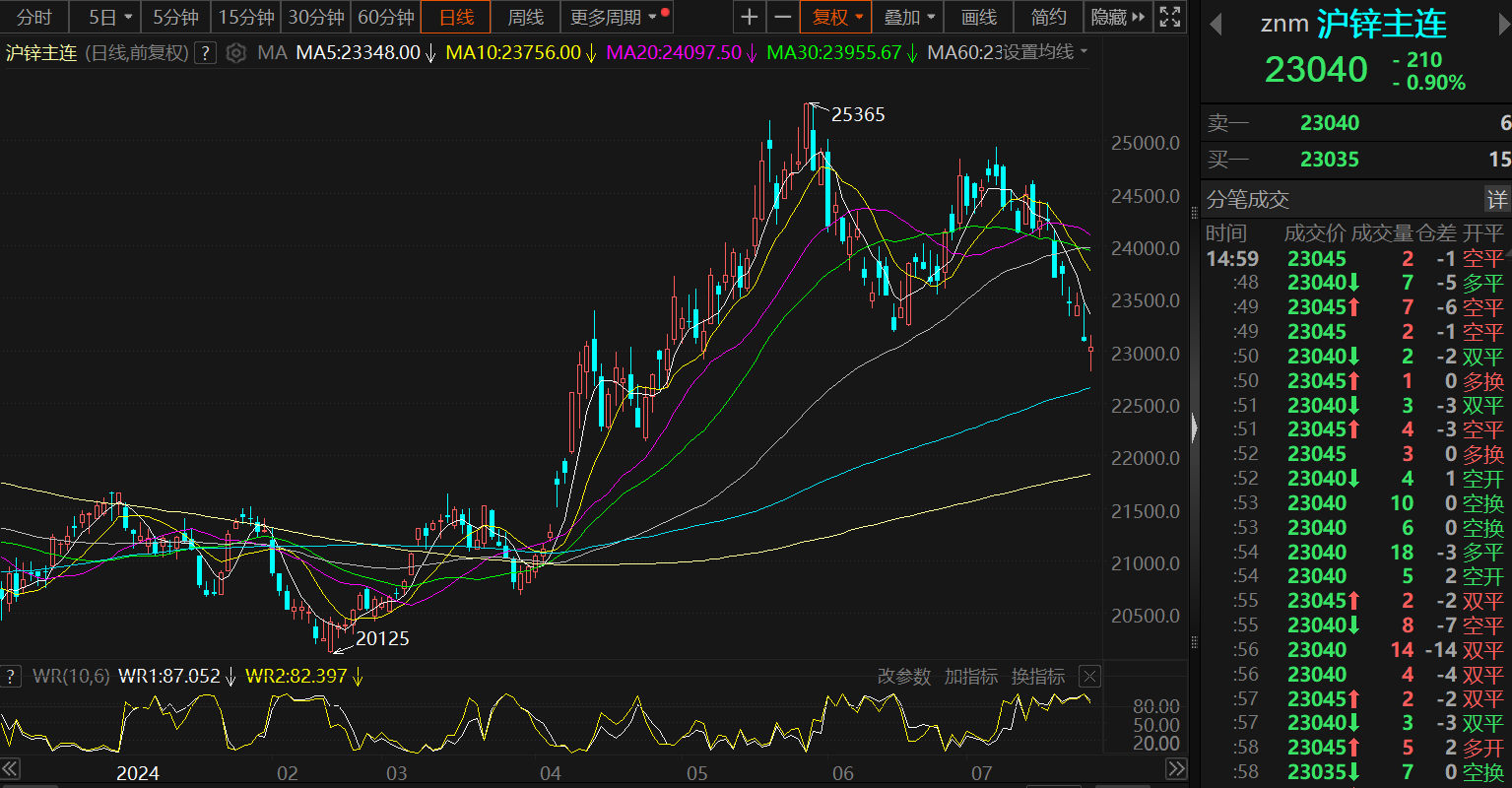The width and height of the screenshot is (1512, 788).
Task: Go to previous contract with left triangle
Action: click(1216, 24)
